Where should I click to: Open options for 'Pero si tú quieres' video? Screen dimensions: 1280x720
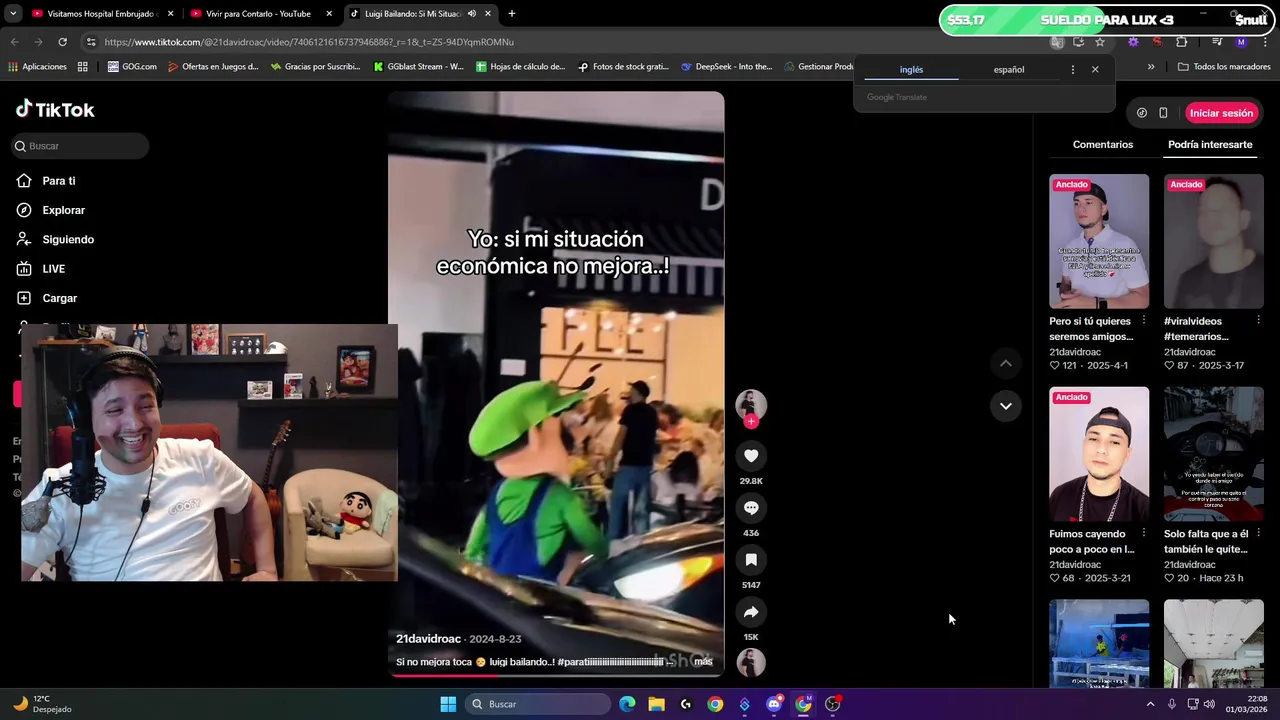(1143, 321)
